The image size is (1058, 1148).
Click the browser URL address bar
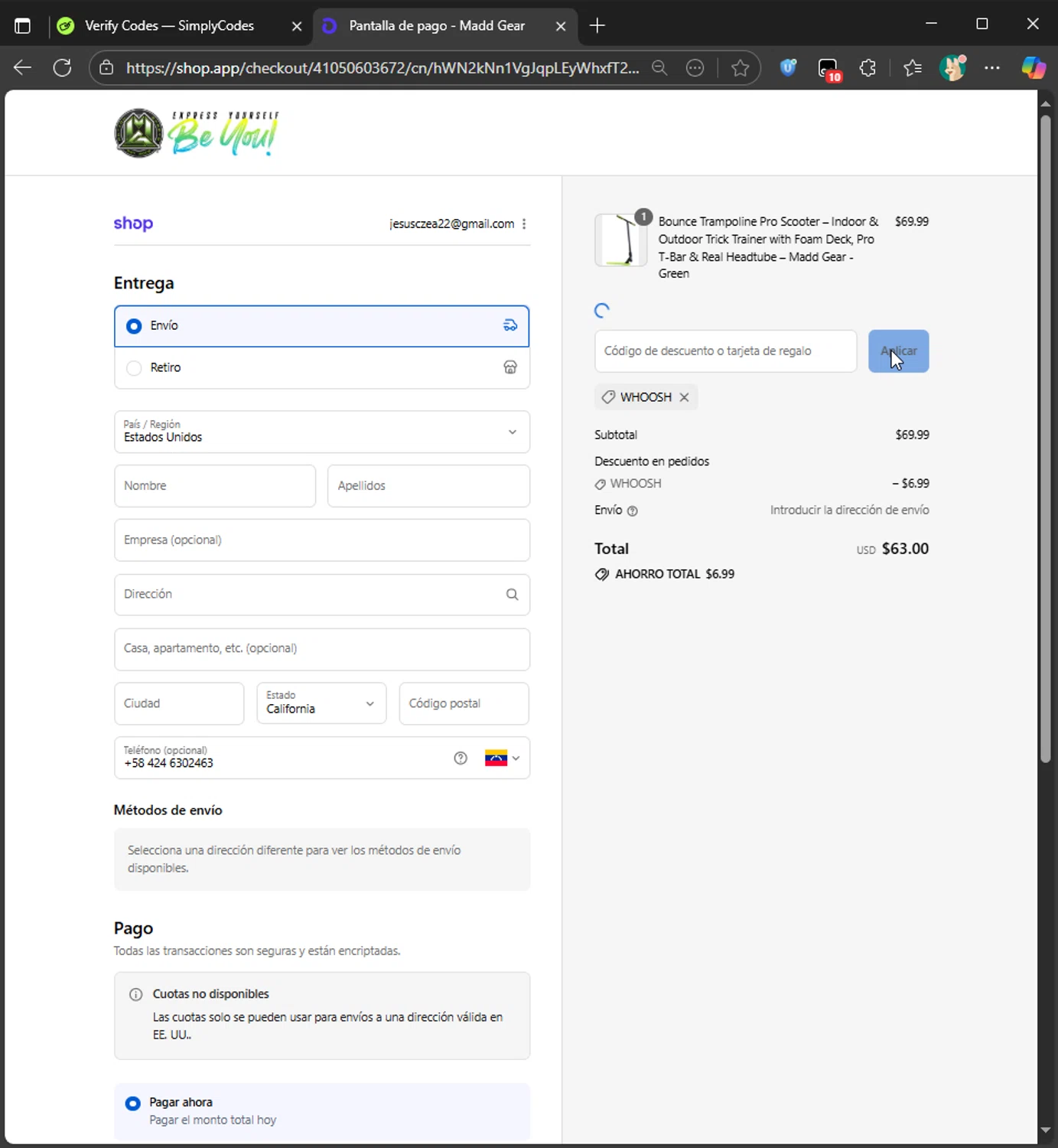[x=383, y=68]
